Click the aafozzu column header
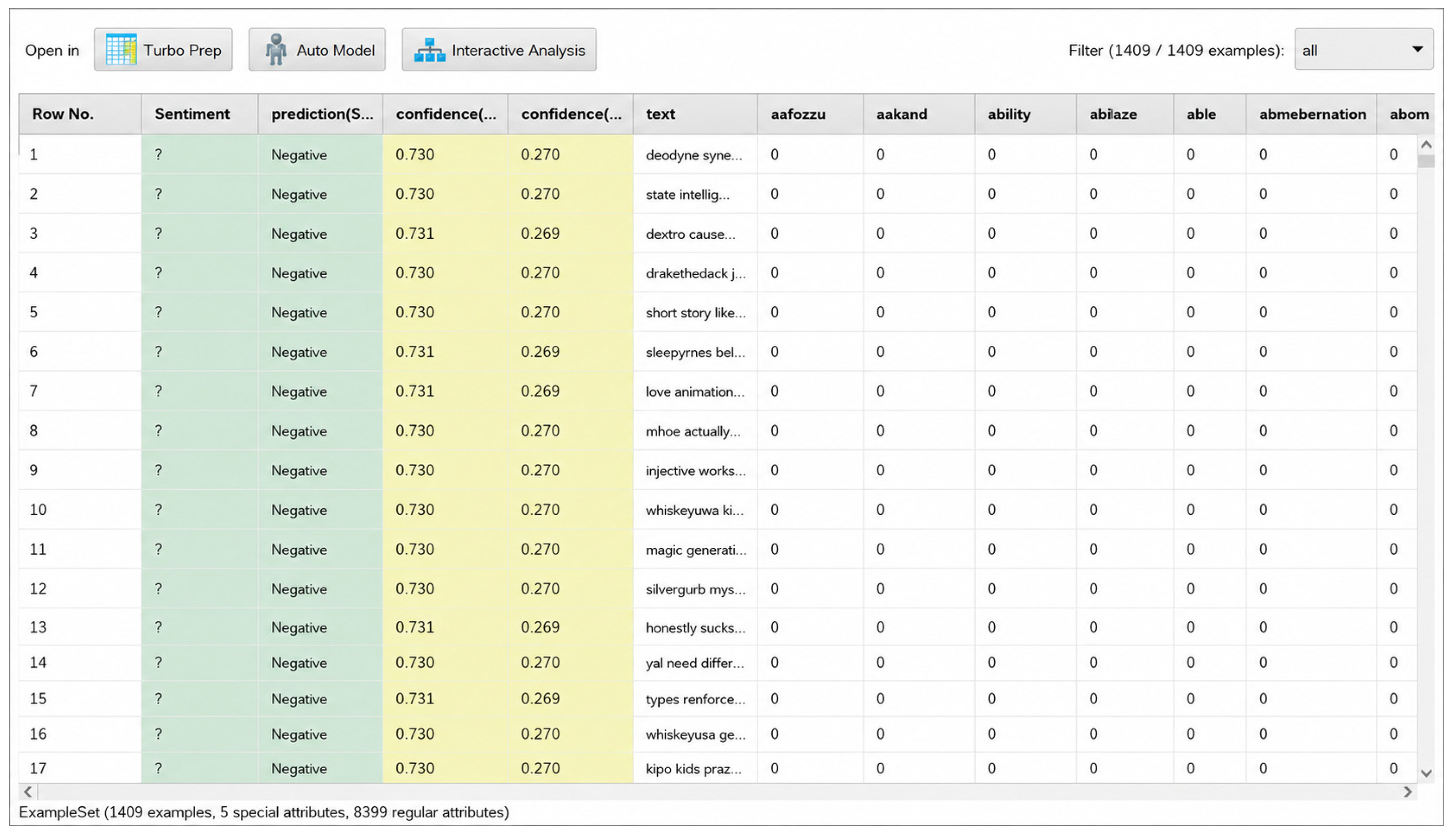The height and width of the screenshot is (836, 1456). 810,114
